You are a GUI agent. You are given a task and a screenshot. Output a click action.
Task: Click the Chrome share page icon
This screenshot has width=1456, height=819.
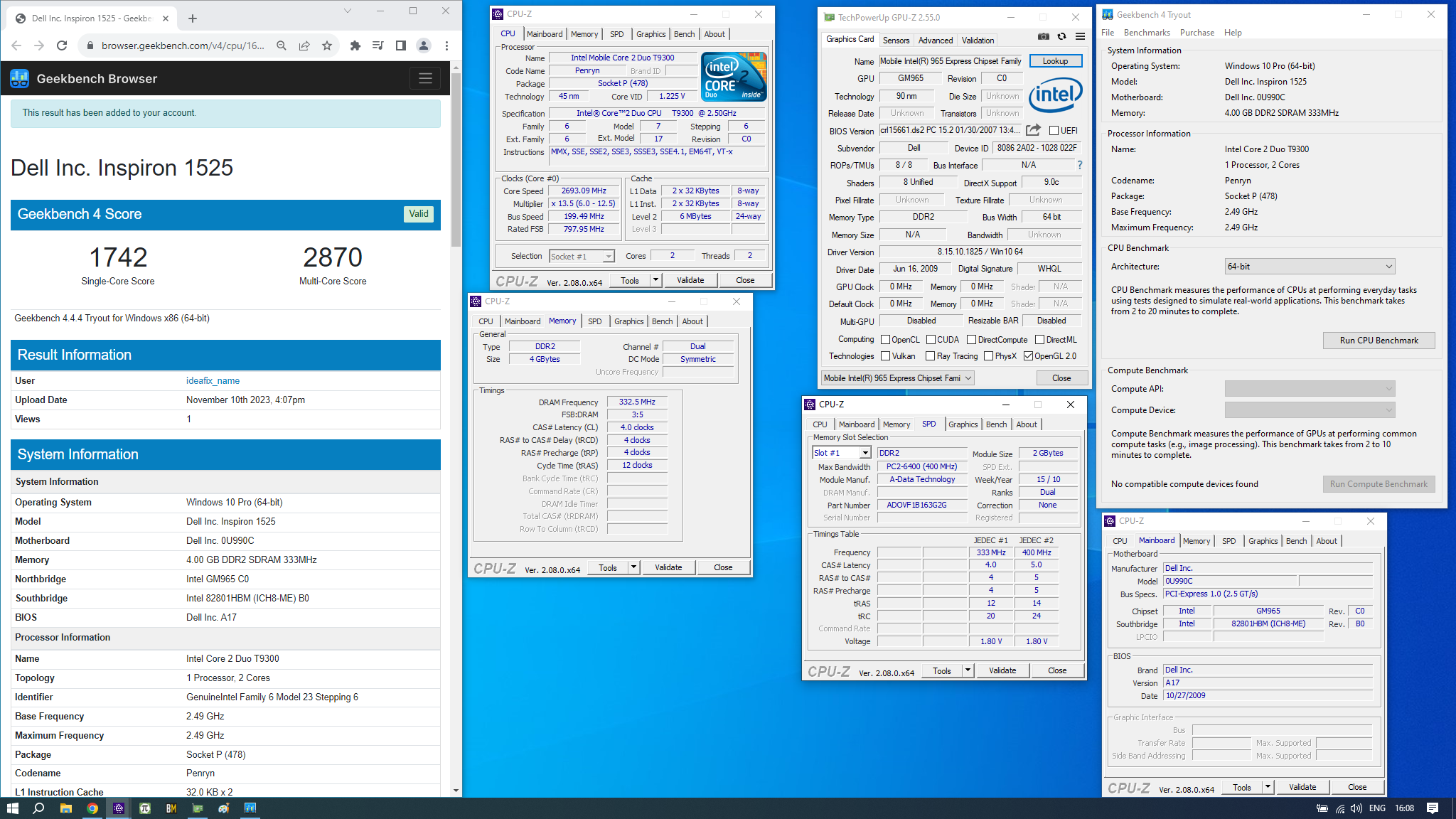coord(304,45)
